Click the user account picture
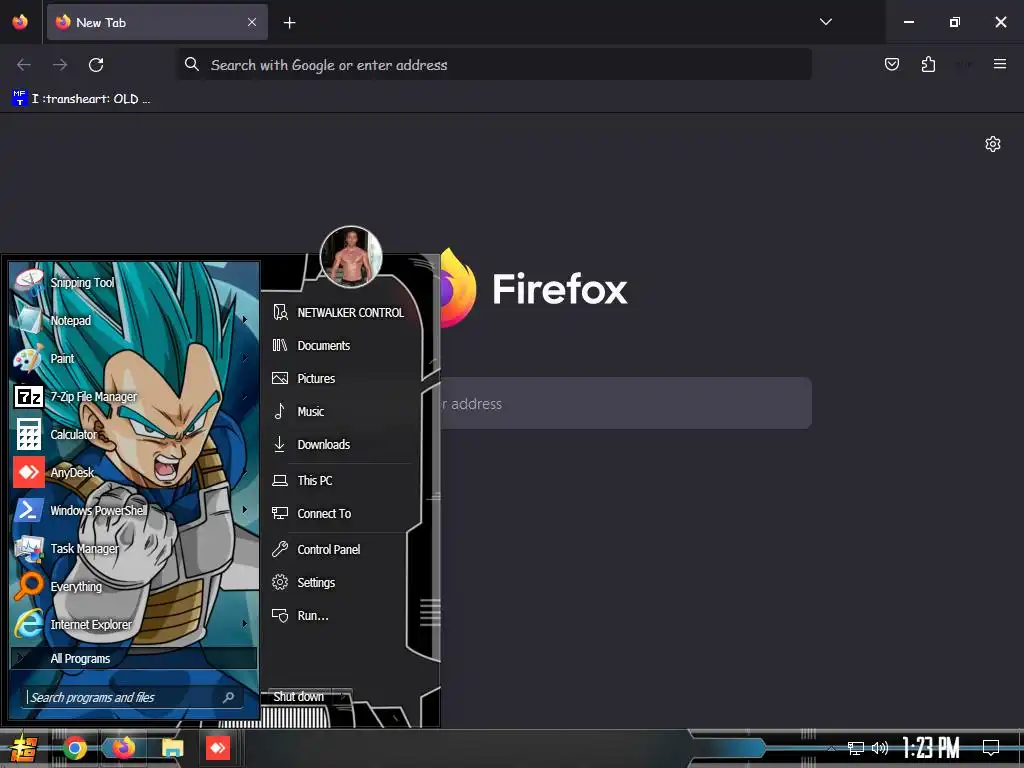1024x768 pixels. (351, 257)
